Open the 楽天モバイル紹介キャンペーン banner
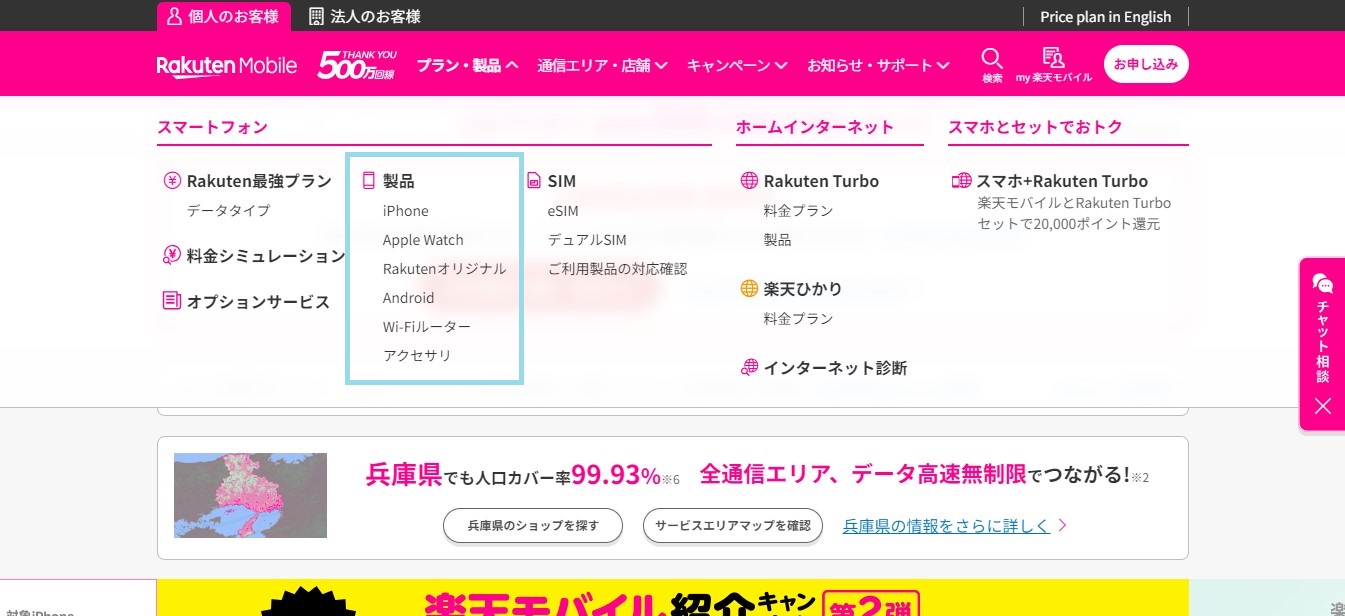This screenshot has width=1345, height=616. click(x=673, y=598)
